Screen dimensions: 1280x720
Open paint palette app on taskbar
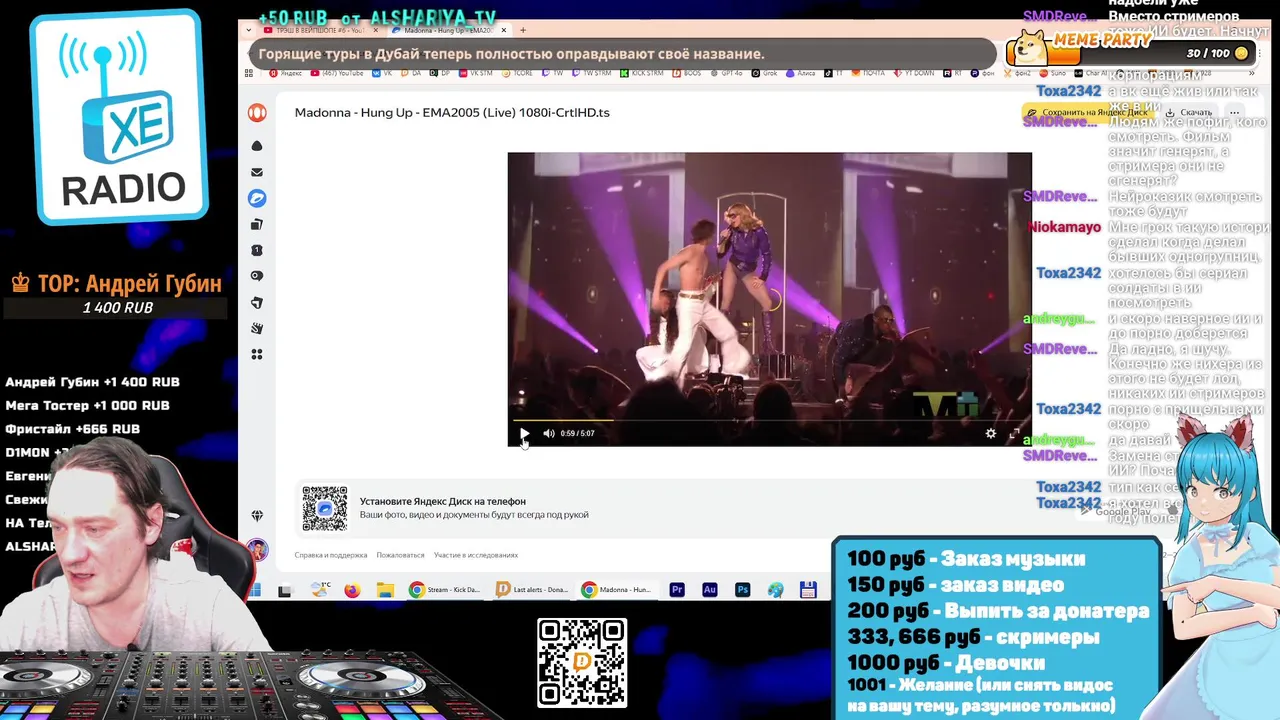tap(776, 590)
